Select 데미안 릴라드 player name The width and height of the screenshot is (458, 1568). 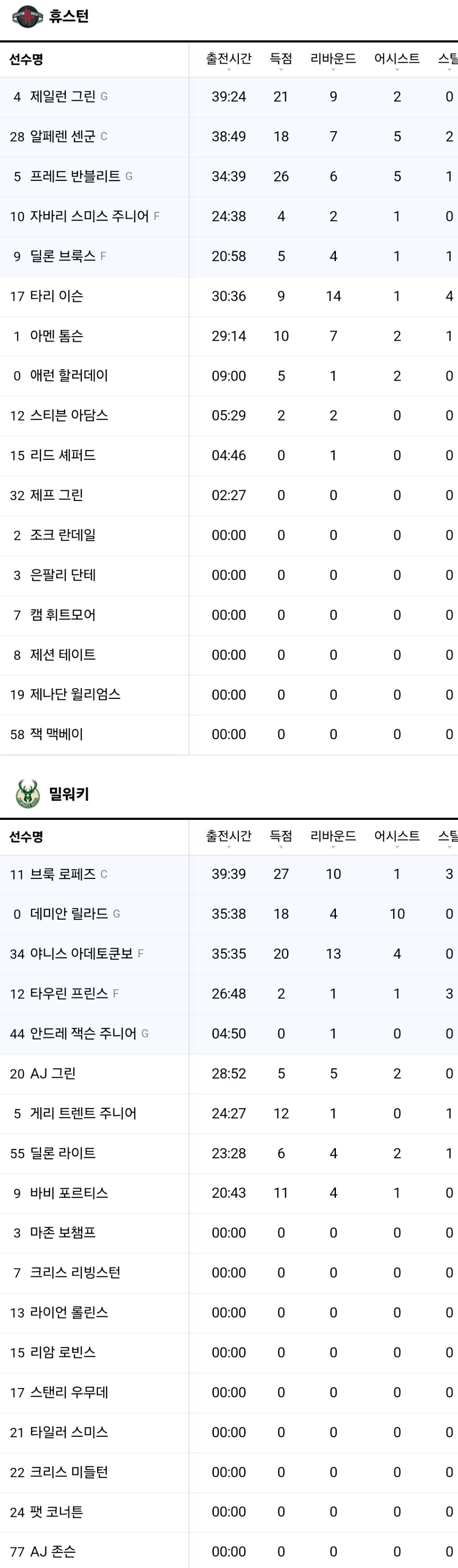point(69,914)
